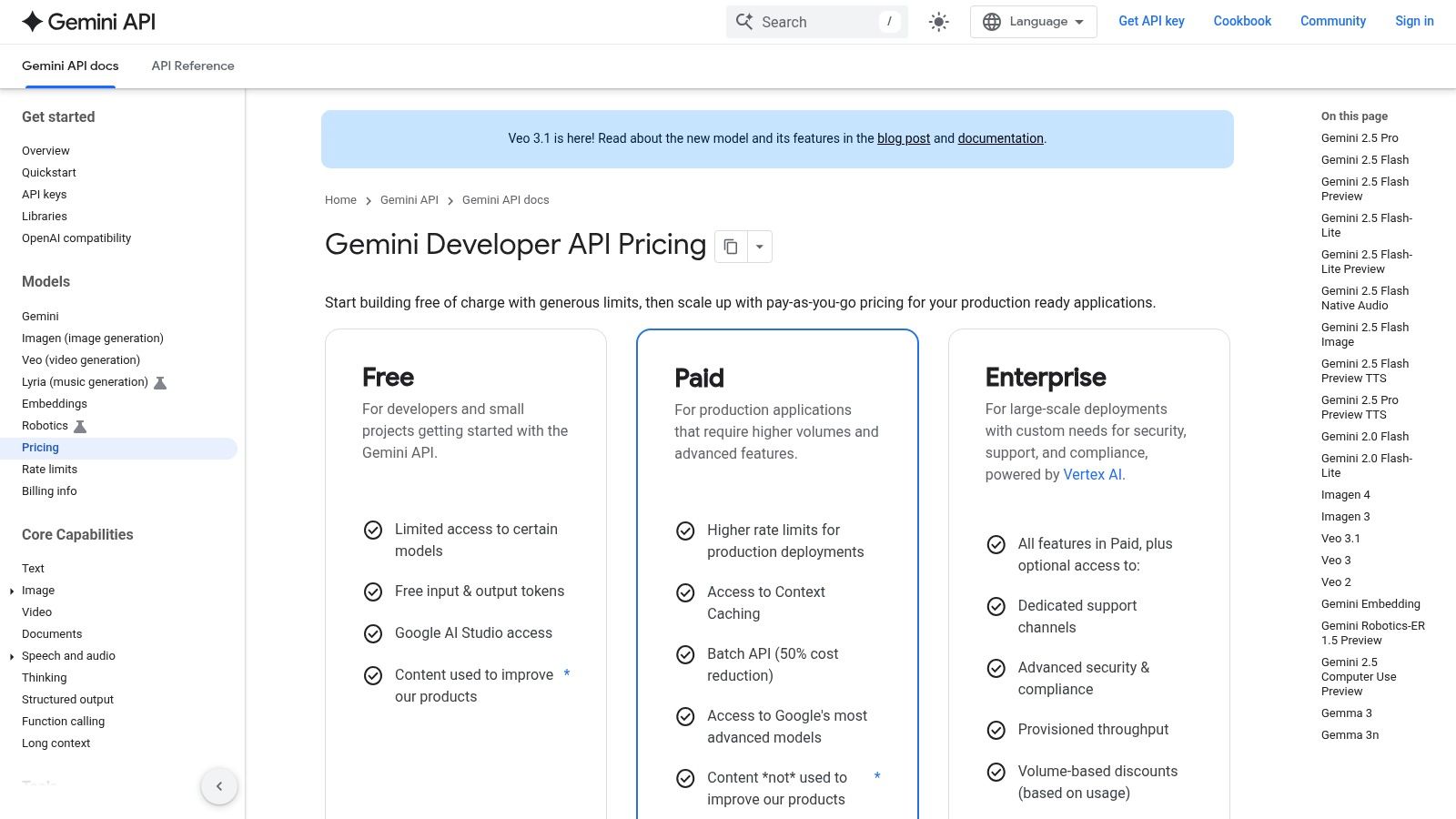Click the slash shortcut badge in the search bar
This screenshot has width=1456, height=819.
(890, 22)
